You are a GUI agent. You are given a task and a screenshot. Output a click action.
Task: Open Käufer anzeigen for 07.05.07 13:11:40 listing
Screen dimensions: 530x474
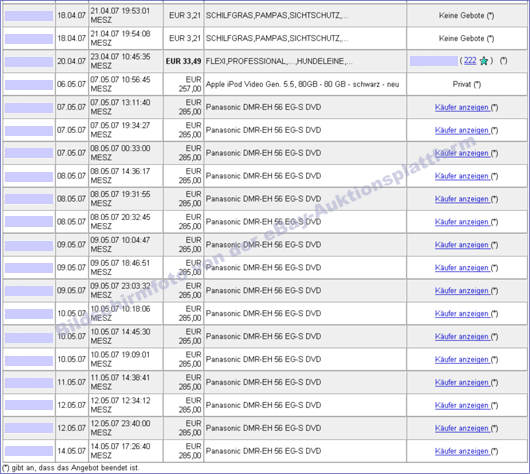(462, 107)
